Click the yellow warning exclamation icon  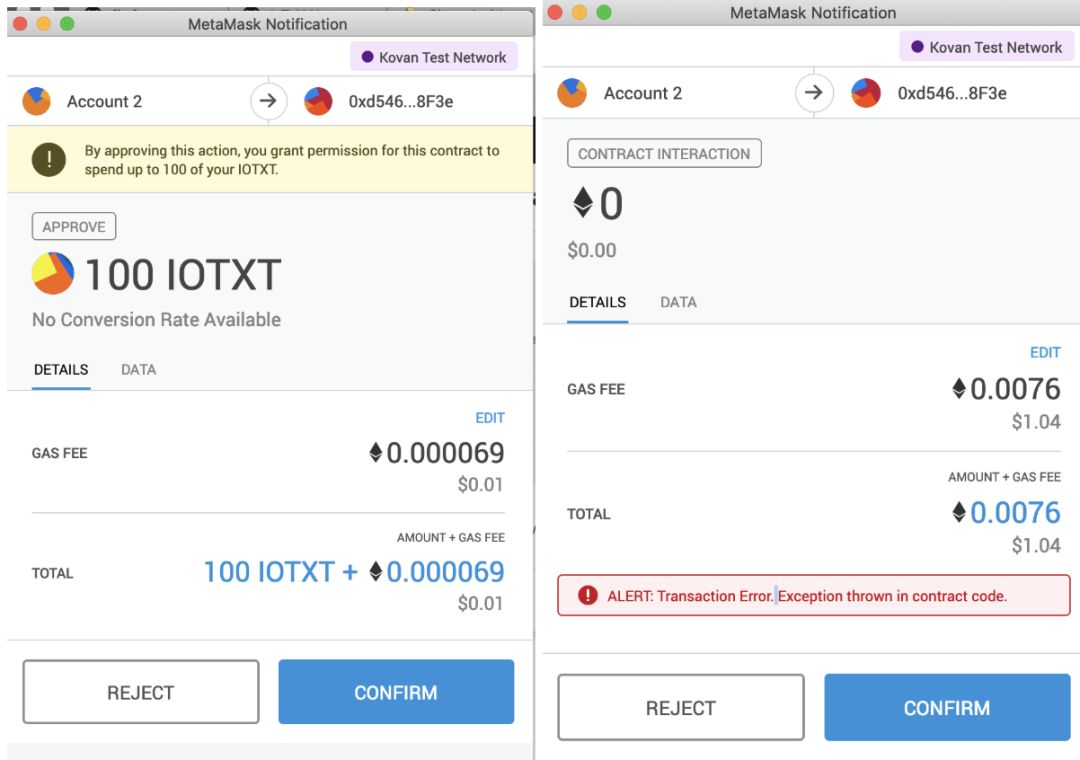(x=49, y=159)
